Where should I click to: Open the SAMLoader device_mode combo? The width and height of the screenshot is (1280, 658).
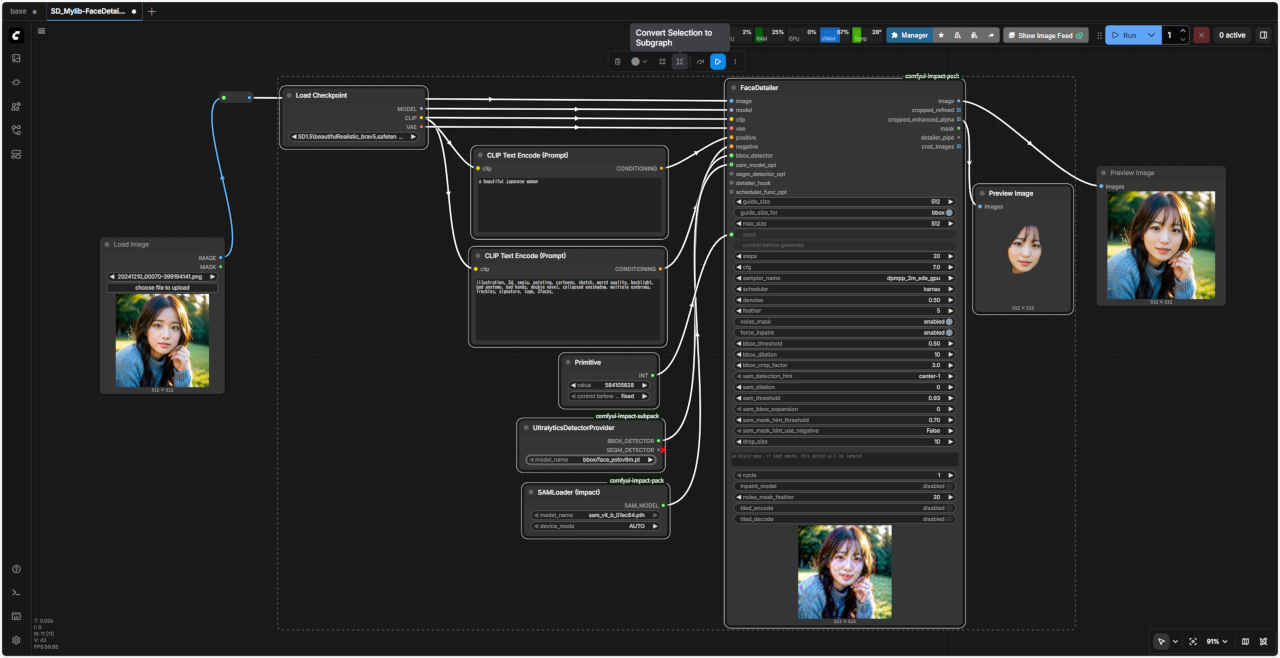point(595,525)
